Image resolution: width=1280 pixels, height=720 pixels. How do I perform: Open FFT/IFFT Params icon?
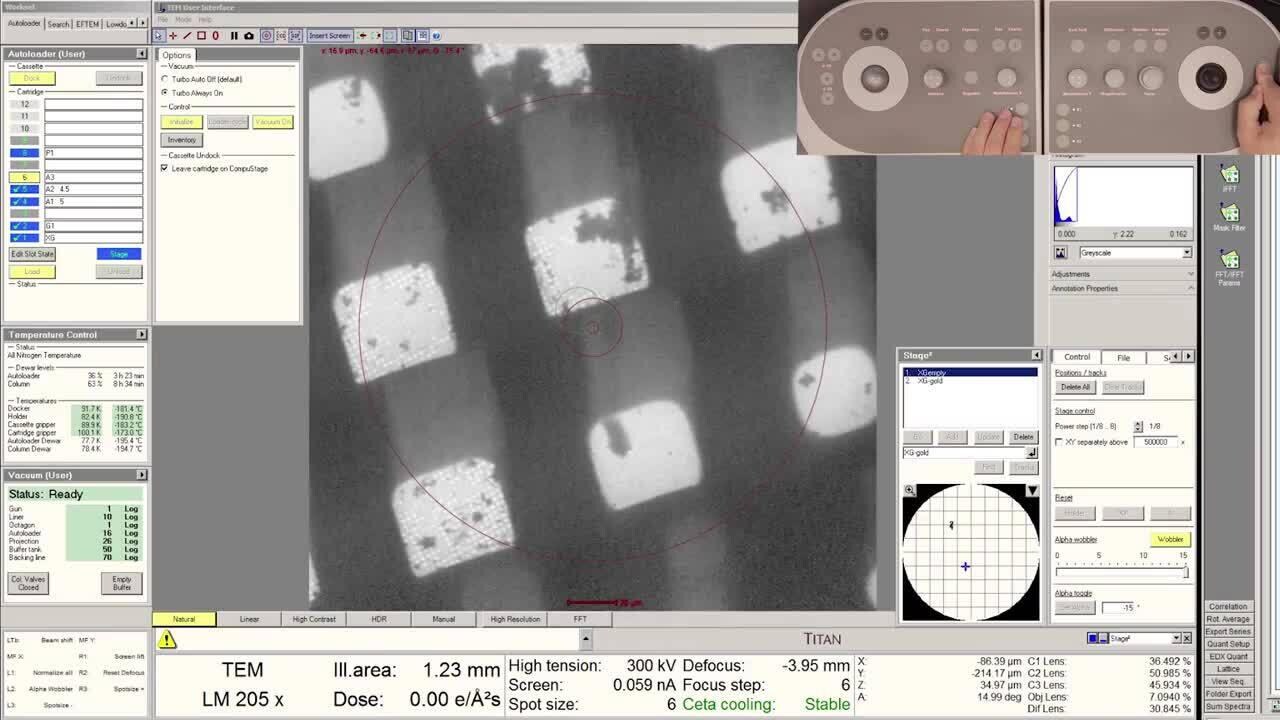coord(1229,267)
